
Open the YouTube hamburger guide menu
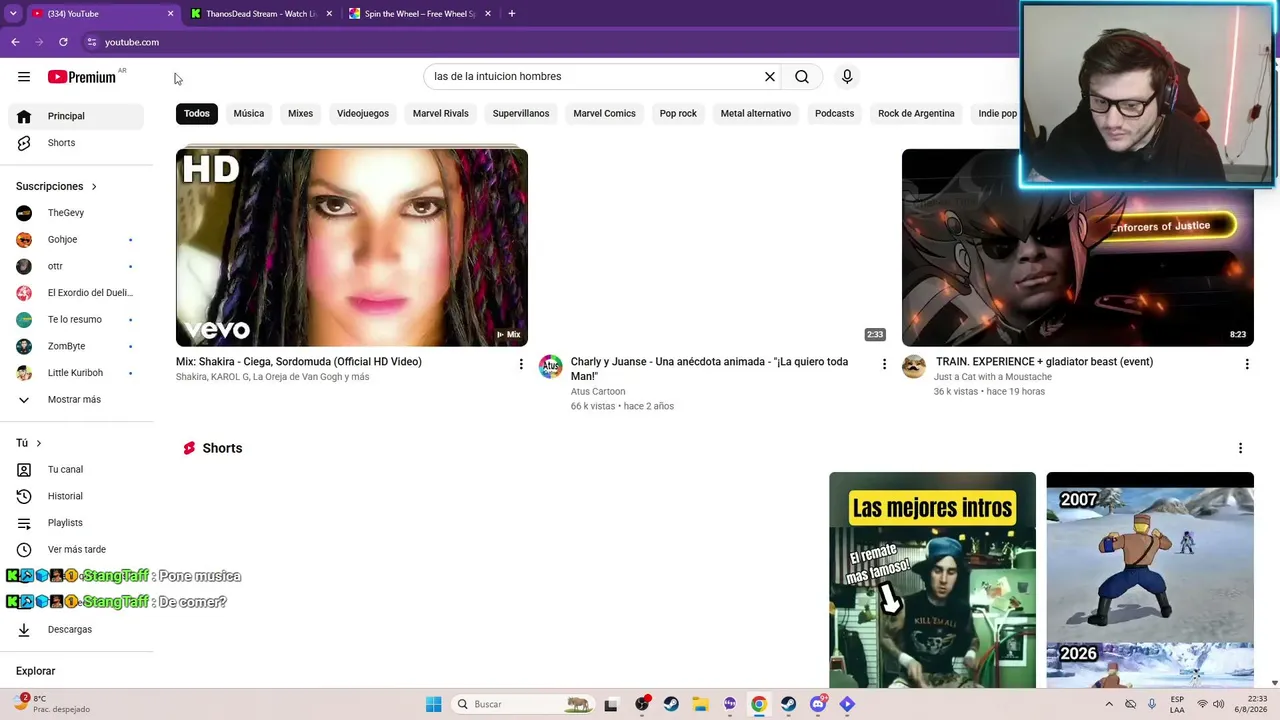point(24,77)
